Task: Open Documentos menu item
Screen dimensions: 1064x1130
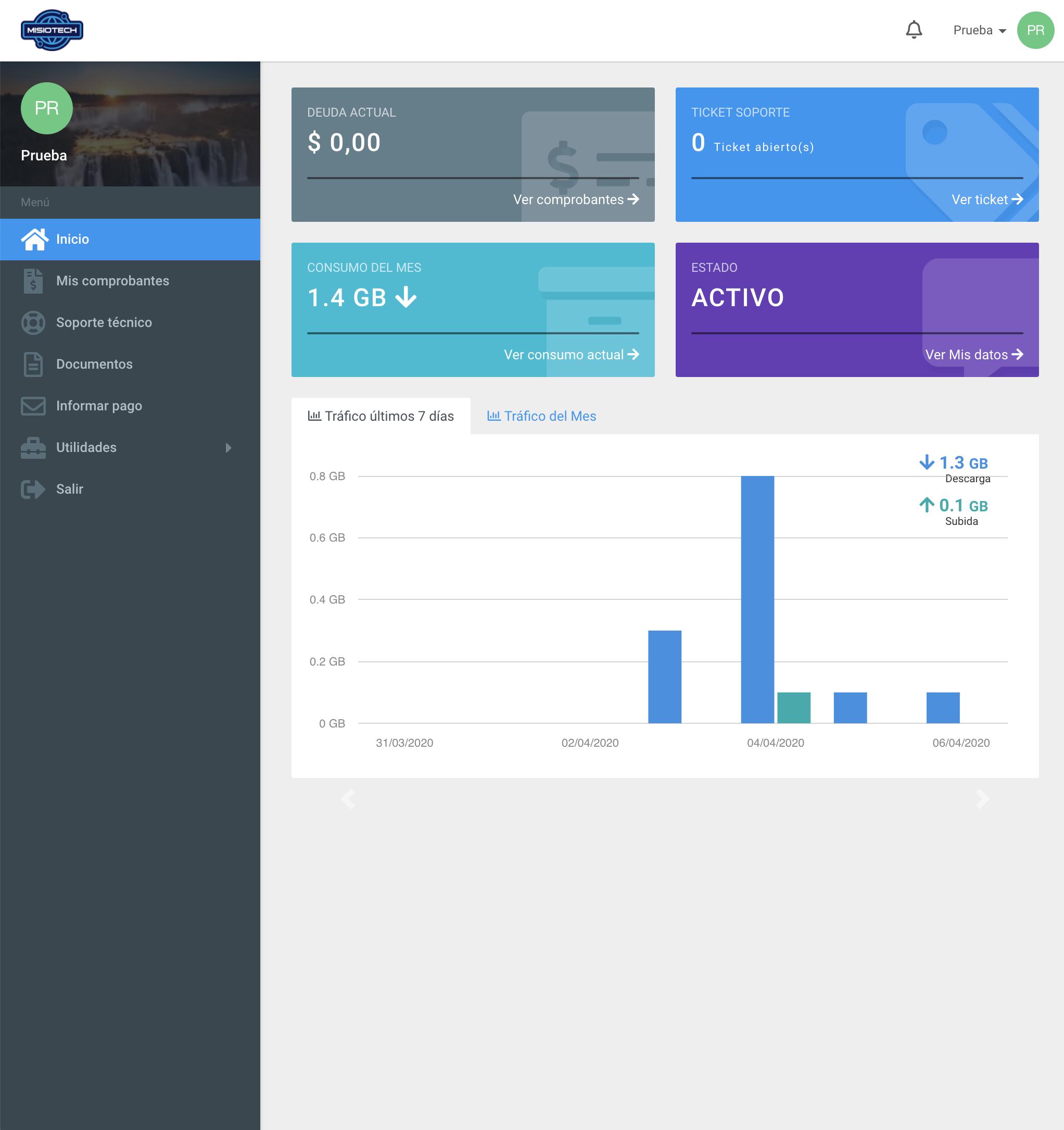Action: point(130,365)
